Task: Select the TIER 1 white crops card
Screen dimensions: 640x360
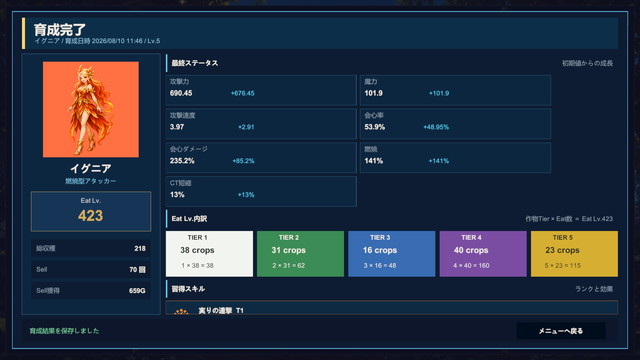Action: click(x=209, y=254)
